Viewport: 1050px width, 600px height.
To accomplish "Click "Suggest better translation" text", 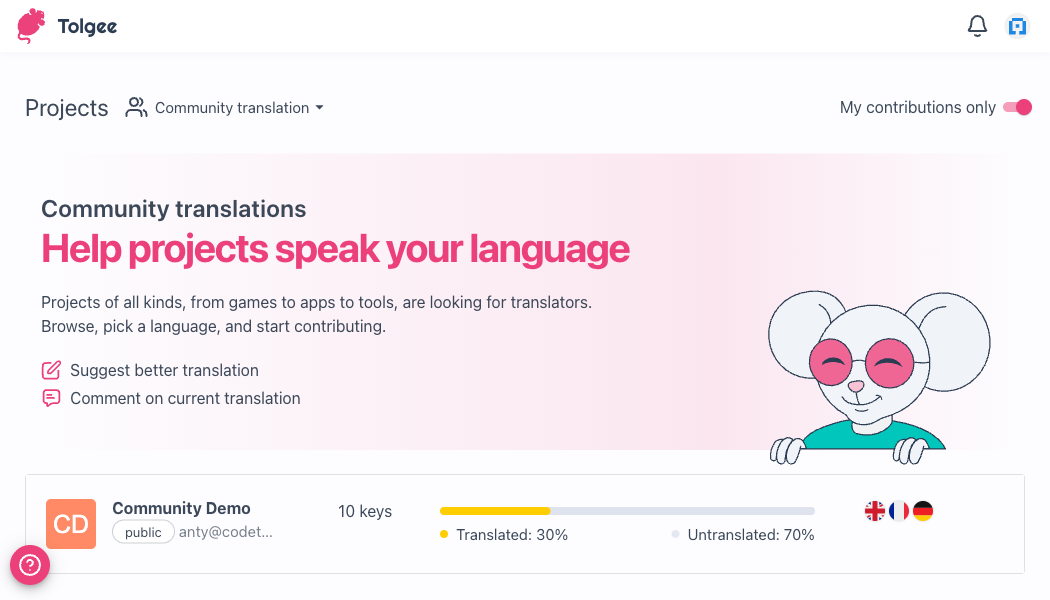I will 164,370.
